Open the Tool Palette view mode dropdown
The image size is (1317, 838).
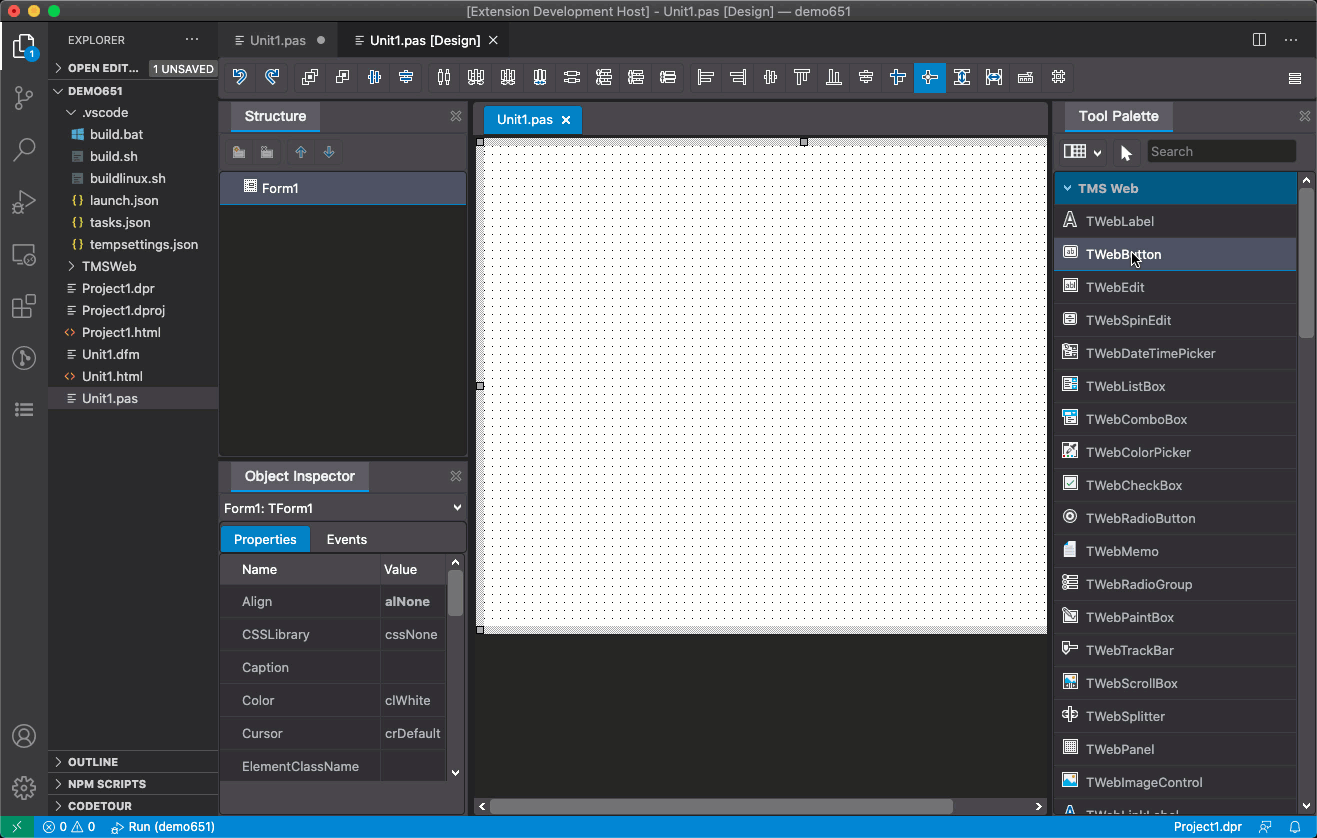[1082, 152]
